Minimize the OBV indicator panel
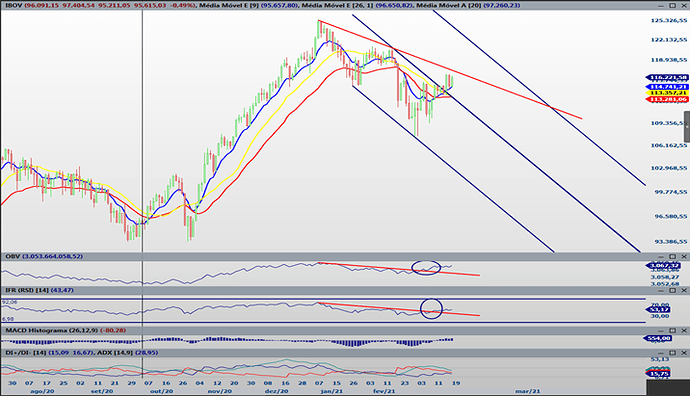 click(x=661, y=257)
